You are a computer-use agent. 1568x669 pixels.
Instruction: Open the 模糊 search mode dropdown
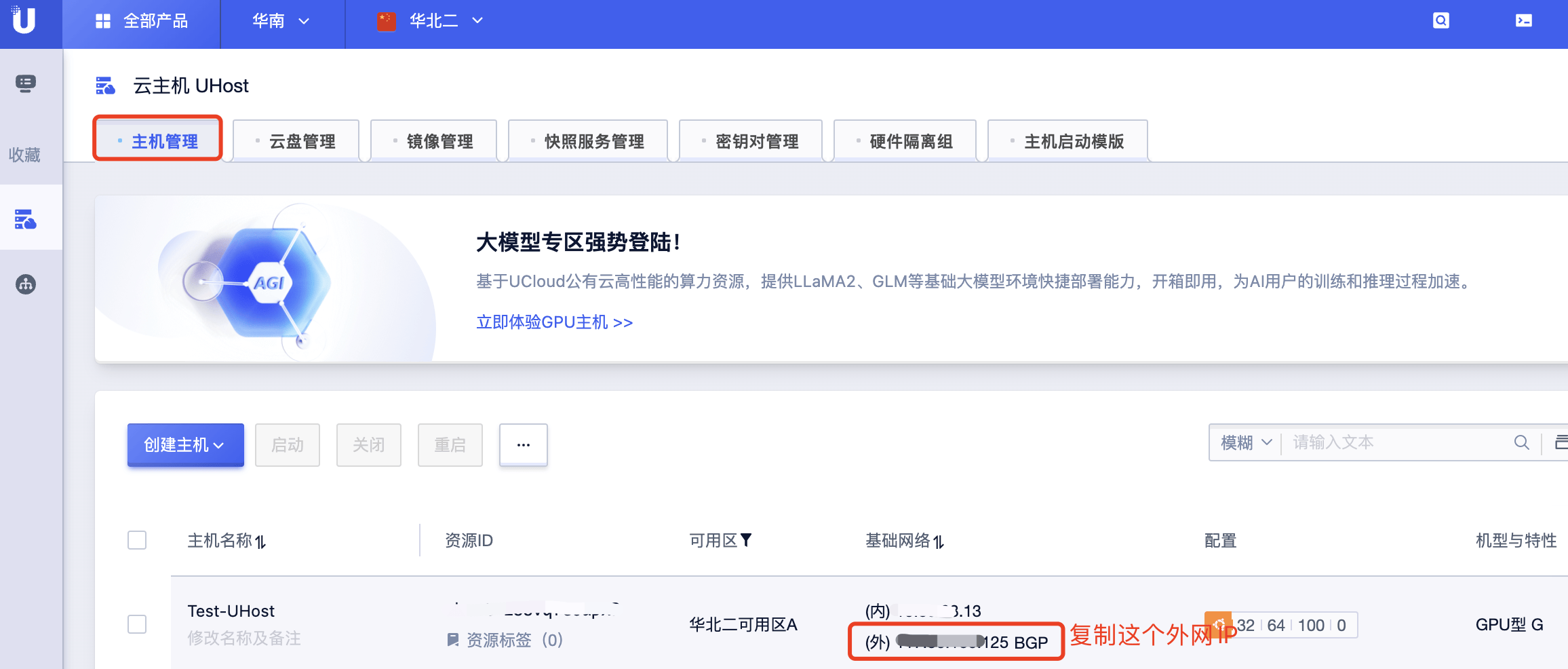(x=1247, y=443)
